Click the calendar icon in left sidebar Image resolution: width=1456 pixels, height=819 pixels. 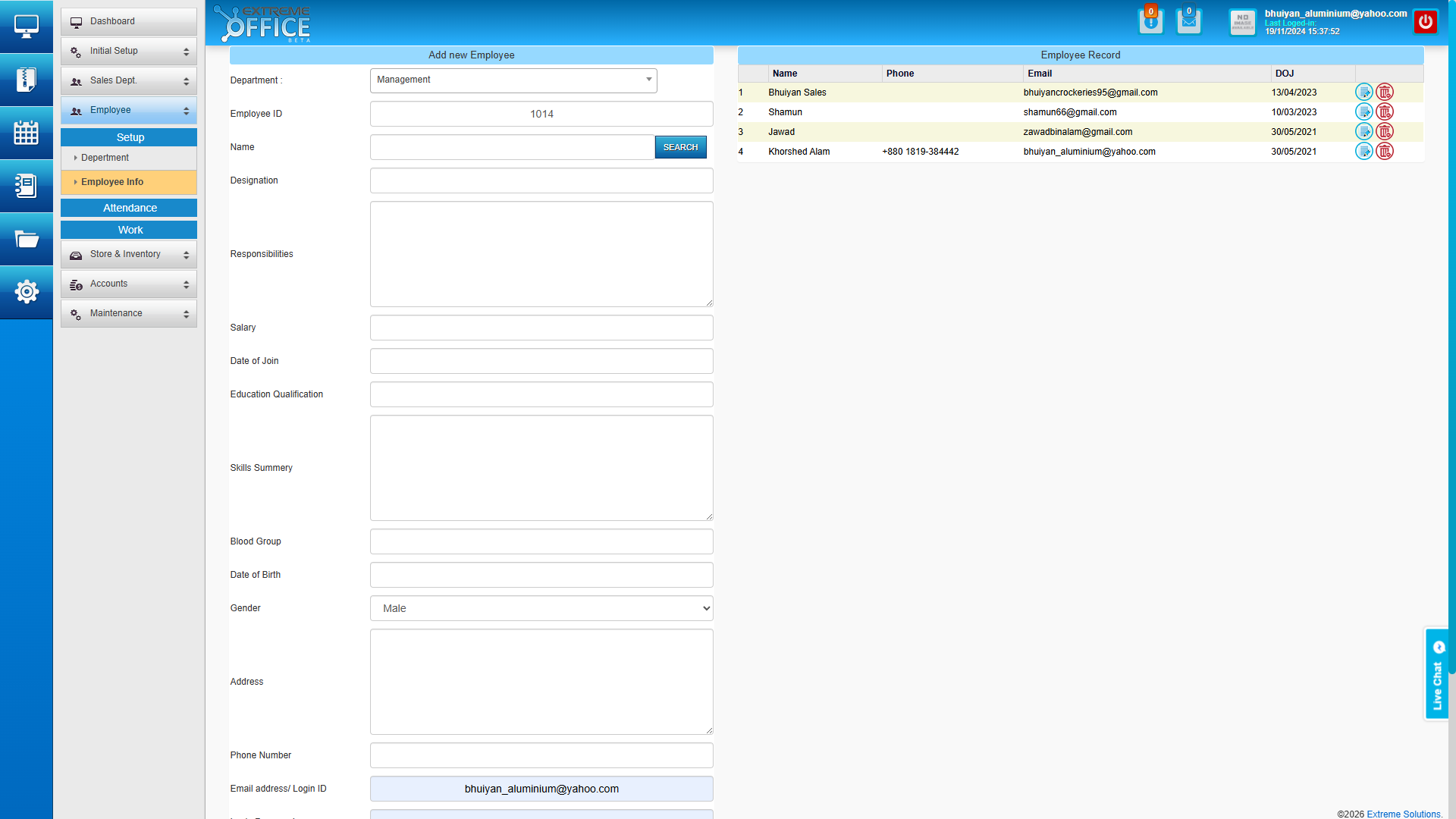[x=26, y=133]
